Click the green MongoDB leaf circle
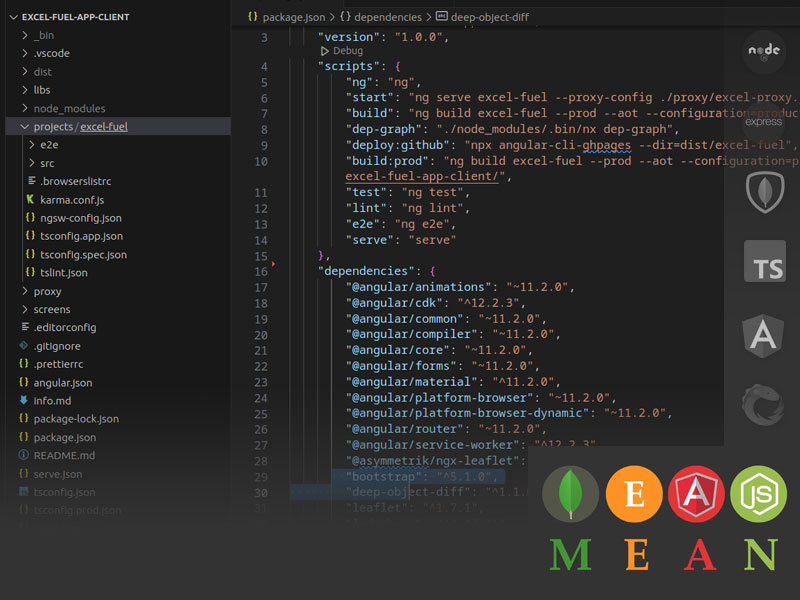800x600 pixels. (571, 494)
